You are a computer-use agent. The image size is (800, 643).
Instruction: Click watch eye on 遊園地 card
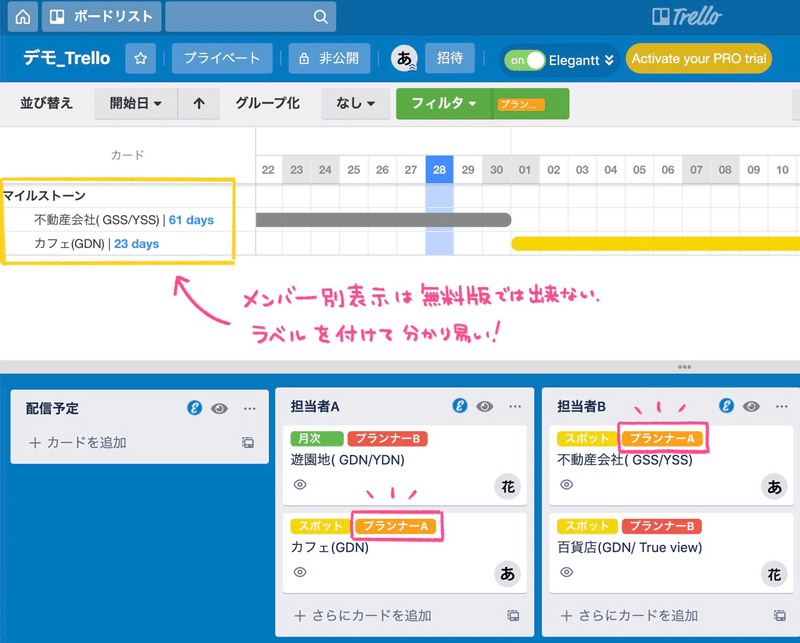(300, 484)
